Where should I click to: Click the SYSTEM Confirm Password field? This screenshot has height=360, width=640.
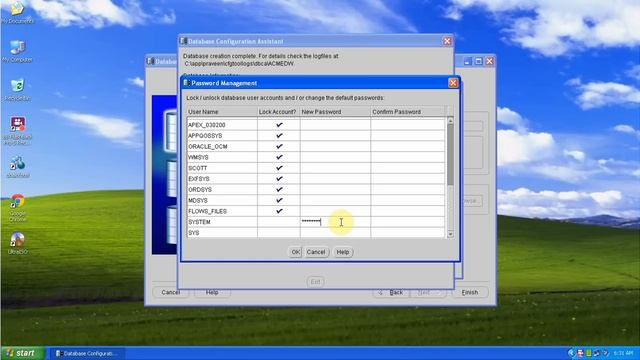click(x=408, y=222)
